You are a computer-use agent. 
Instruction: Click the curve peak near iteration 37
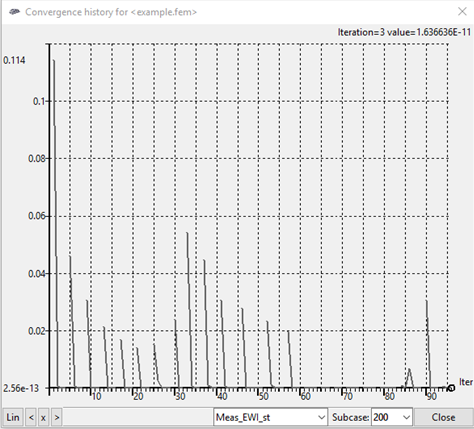(204, 260)
